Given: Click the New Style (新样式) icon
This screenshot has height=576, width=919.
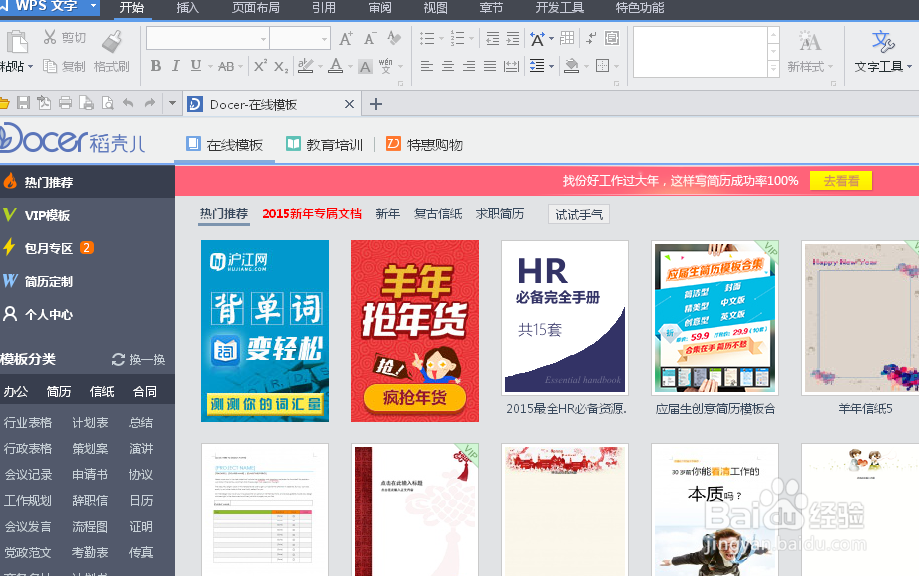Looking at the screenshot, I should 809,41.
